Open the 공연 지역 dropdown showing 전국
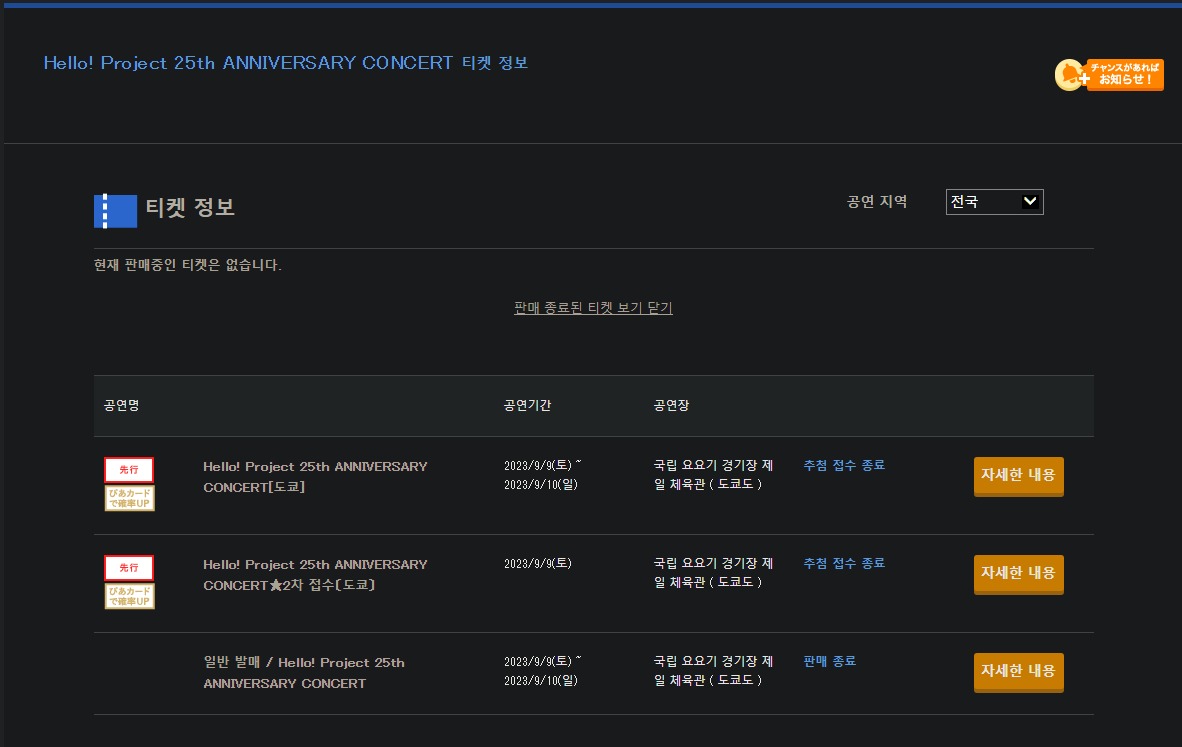This screenshot has width=1182, height=747. click(x=994, y=202)
